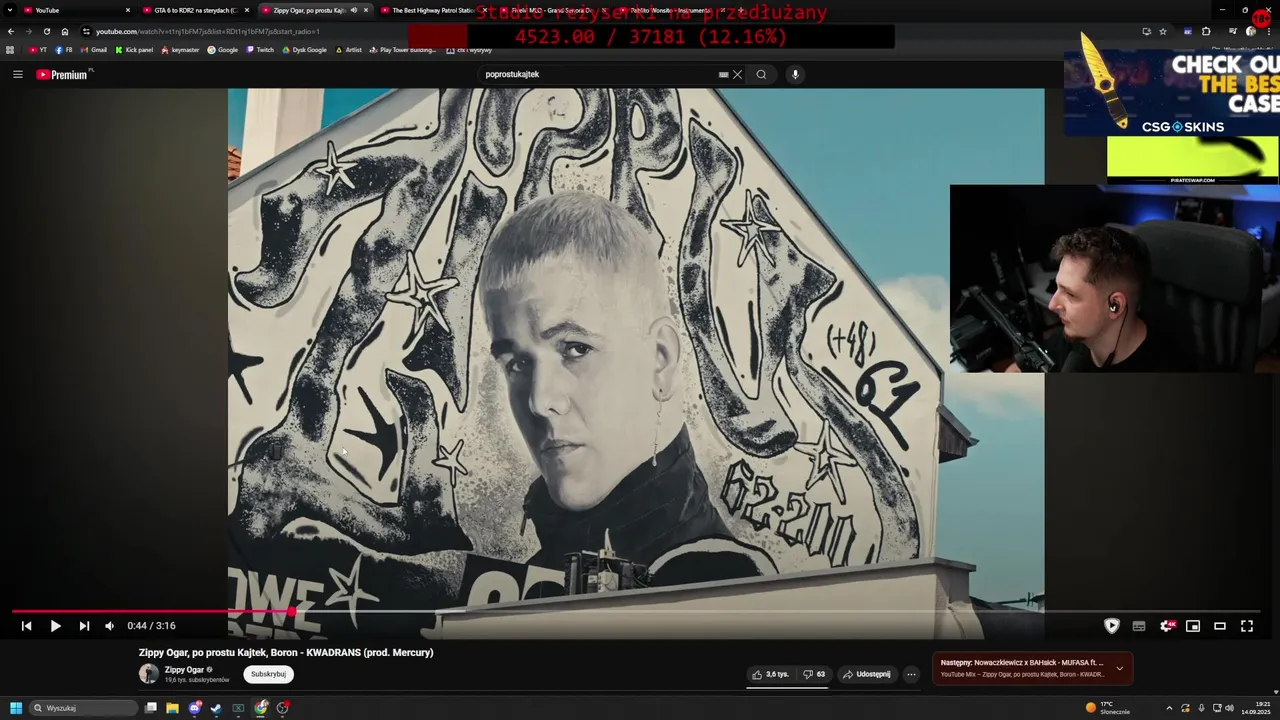Open Zippy Ogar channel avatar
The image size is (1280, 720).
[148, 674]
